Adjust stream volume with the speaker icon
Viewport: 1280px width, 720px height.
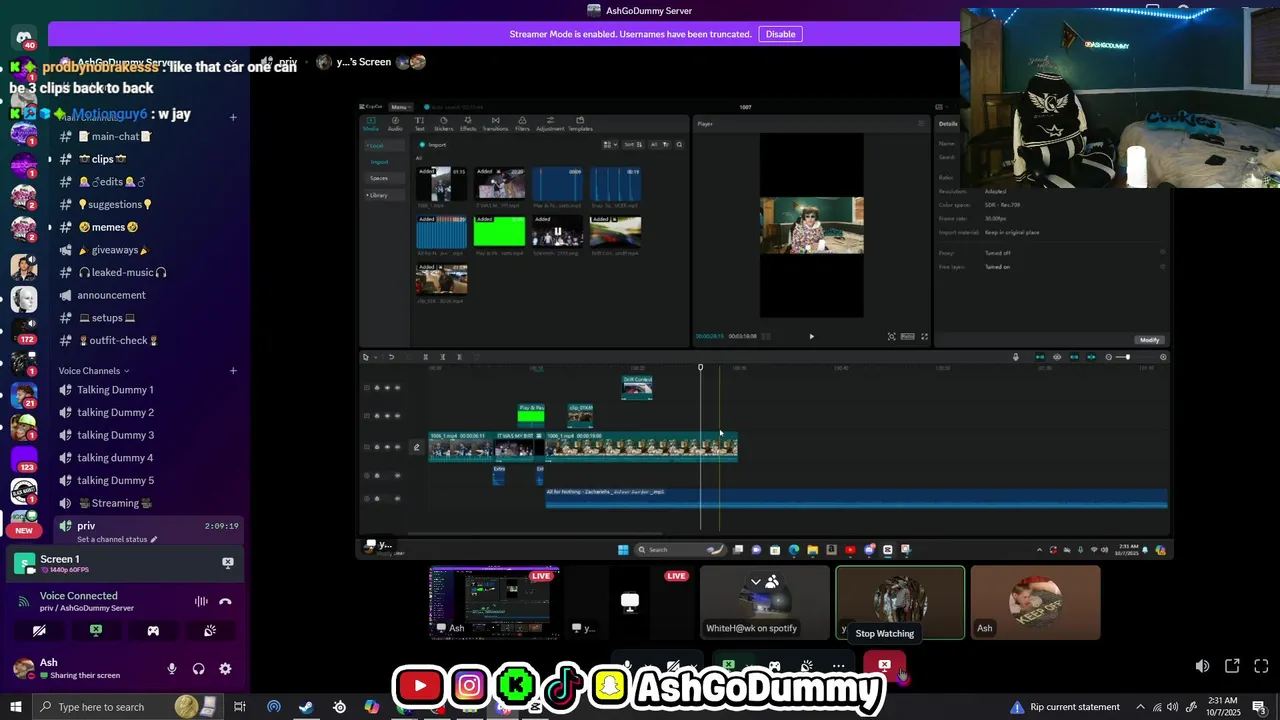[1202, 666]
